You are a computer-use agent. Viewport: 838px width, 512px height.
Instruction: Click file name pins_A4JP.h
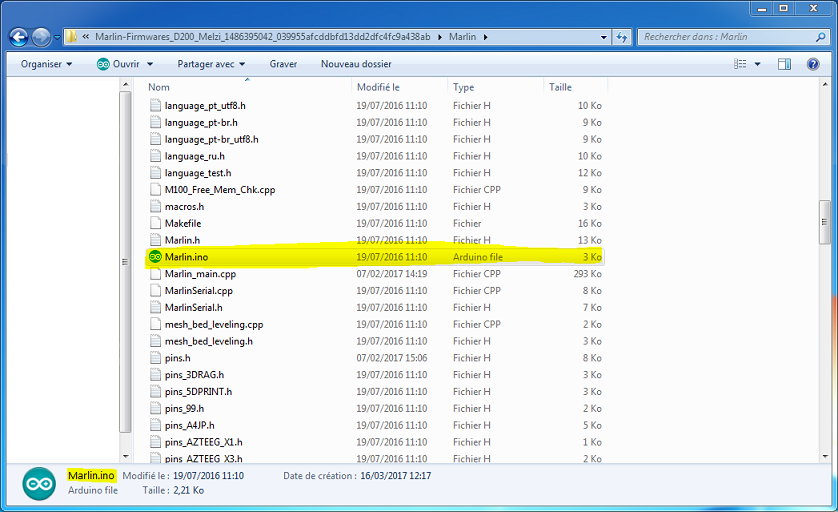(x=190, y=425)
